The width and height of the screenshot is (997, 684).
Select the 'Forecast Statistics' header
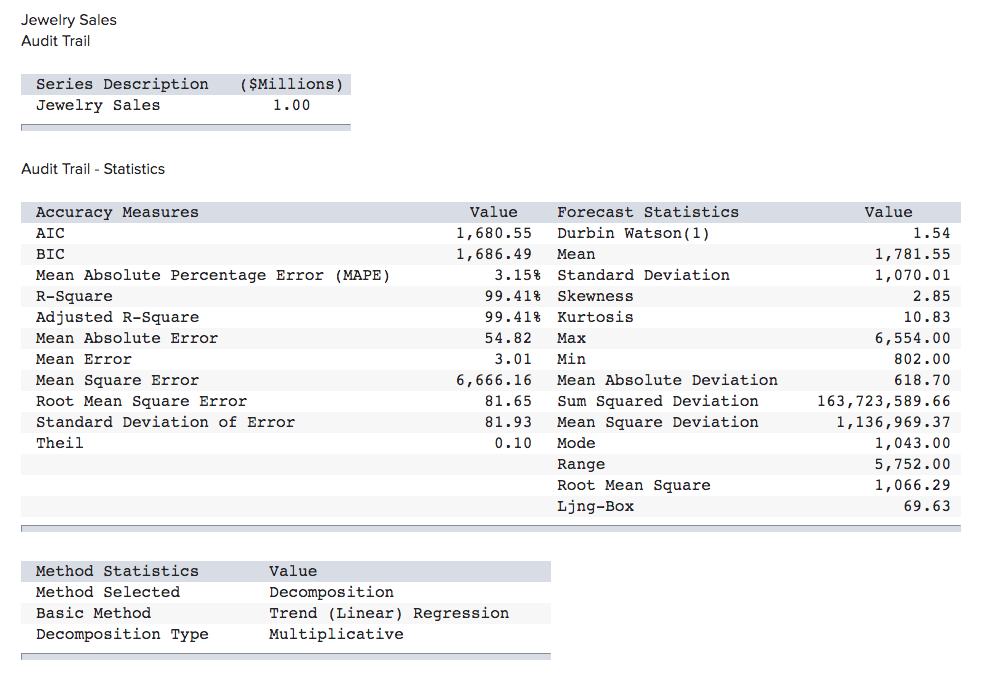(648, 212)
